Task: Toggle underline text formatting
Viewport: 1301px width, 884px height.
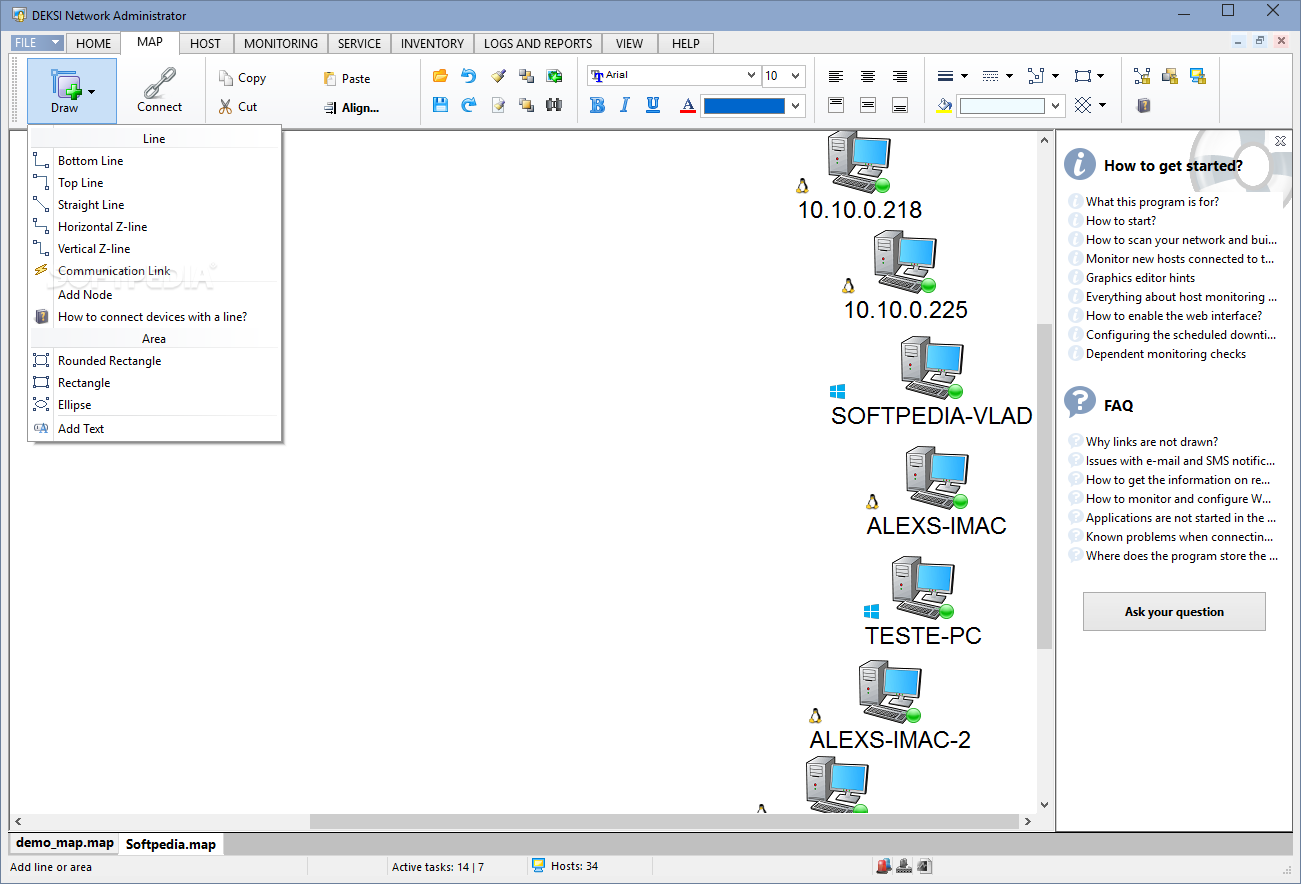Action: [653, 105]
